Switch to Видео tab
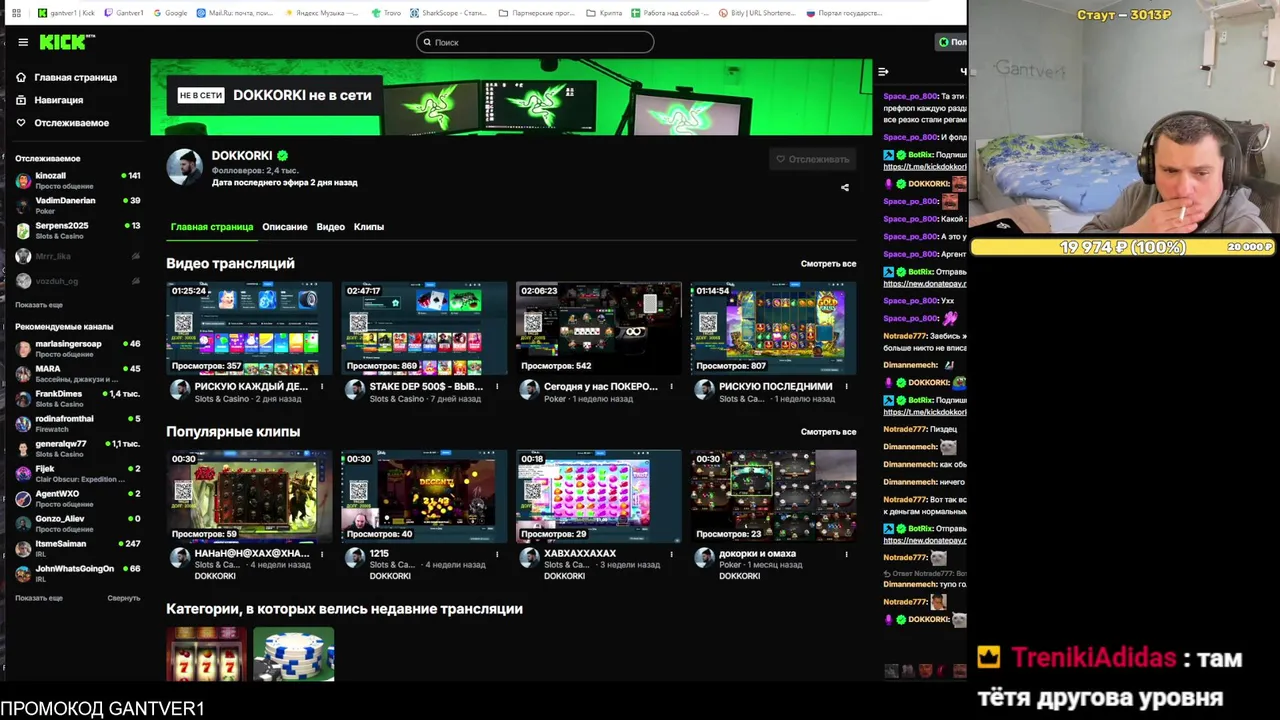Screen dimensions: 1280x720 331,227
